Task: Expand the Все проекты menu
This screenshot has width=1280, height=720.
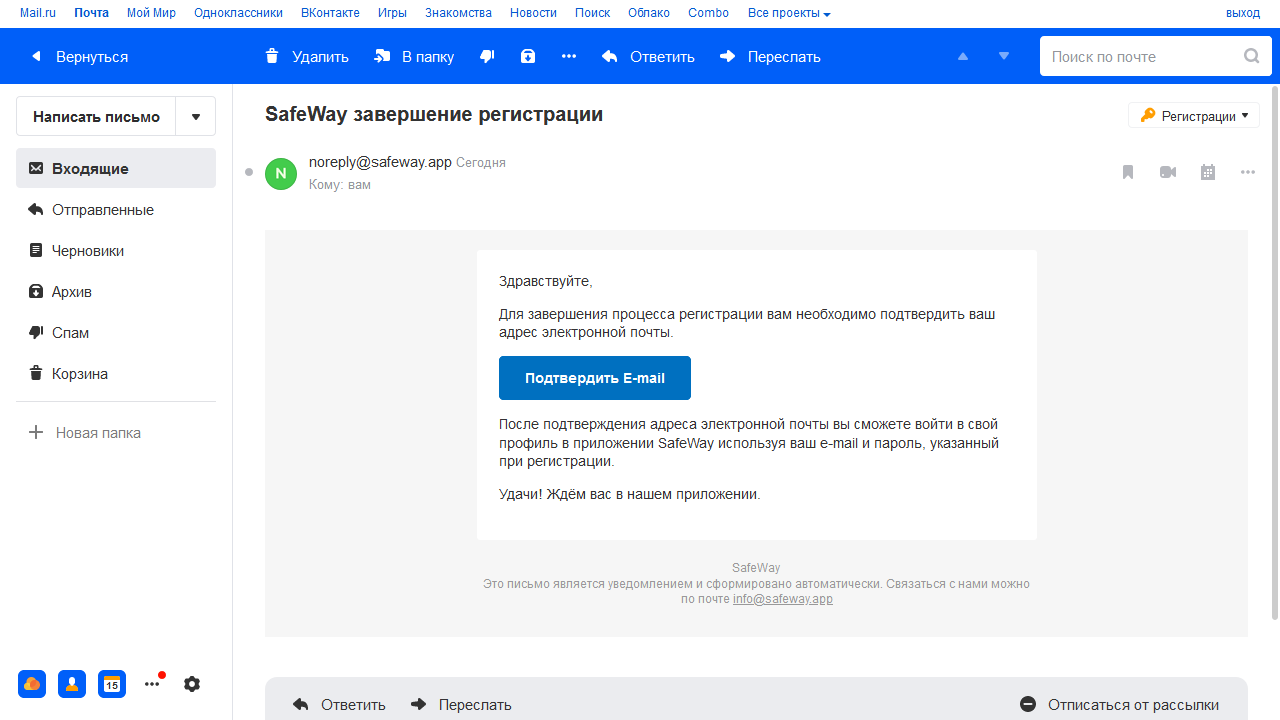Action: [x=789, y=13]
